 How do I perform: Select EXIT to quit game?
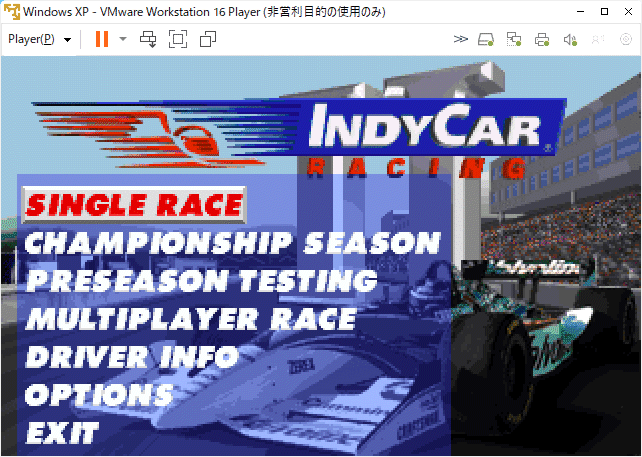(62, 432)
